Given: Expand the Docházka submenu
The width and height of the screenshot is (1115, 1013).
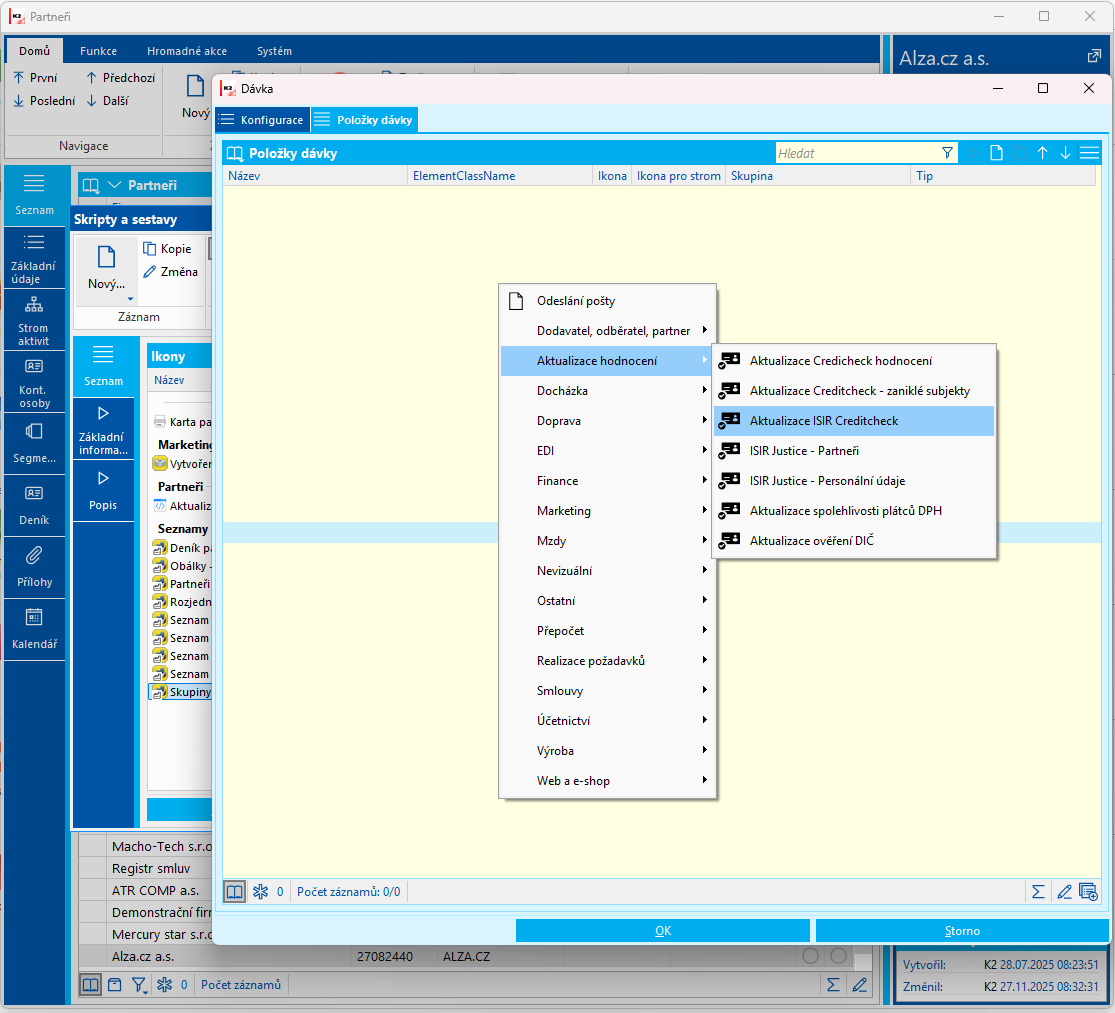Looking at the screenshot, I should point(607,390).
